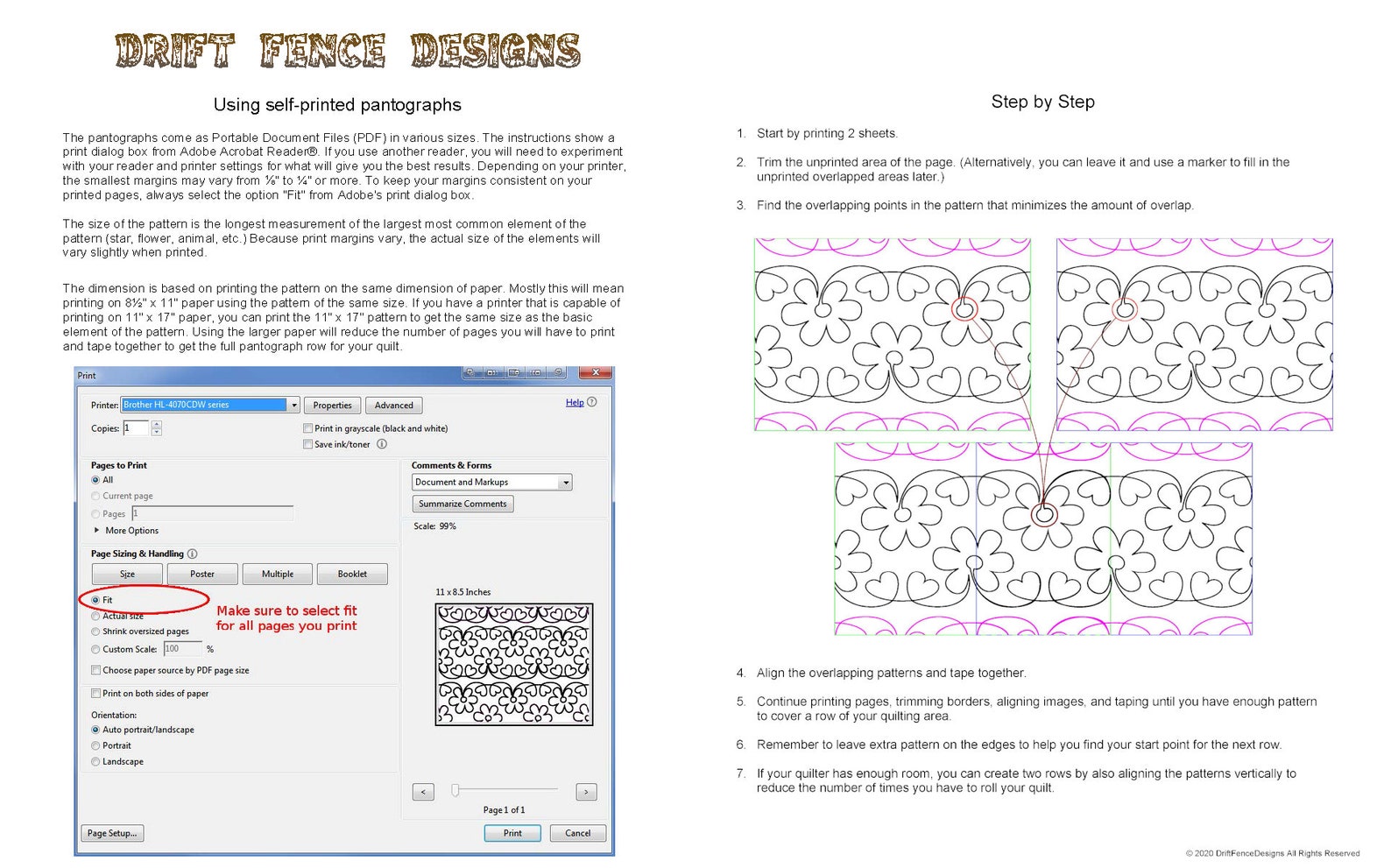Click the info icon beside Page Sizing & Handling
The height and width of the screenshot is (868, 1391).
[x=193, y=554]
